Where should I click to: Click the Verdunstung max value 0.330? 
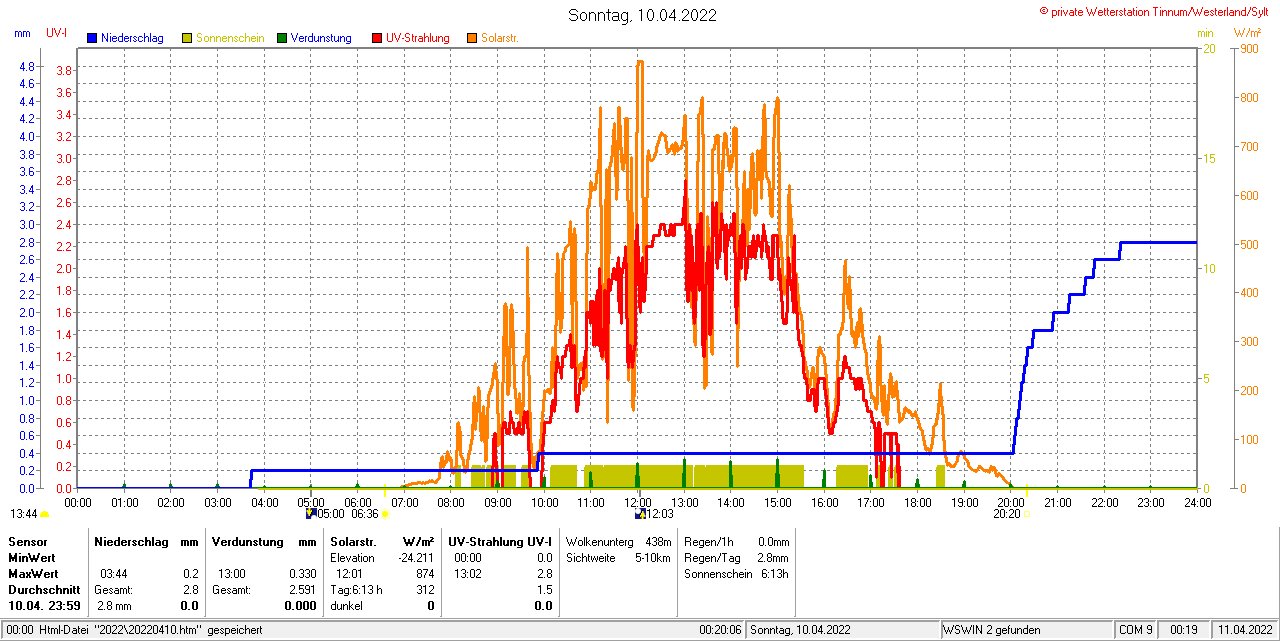pos(302,574)
